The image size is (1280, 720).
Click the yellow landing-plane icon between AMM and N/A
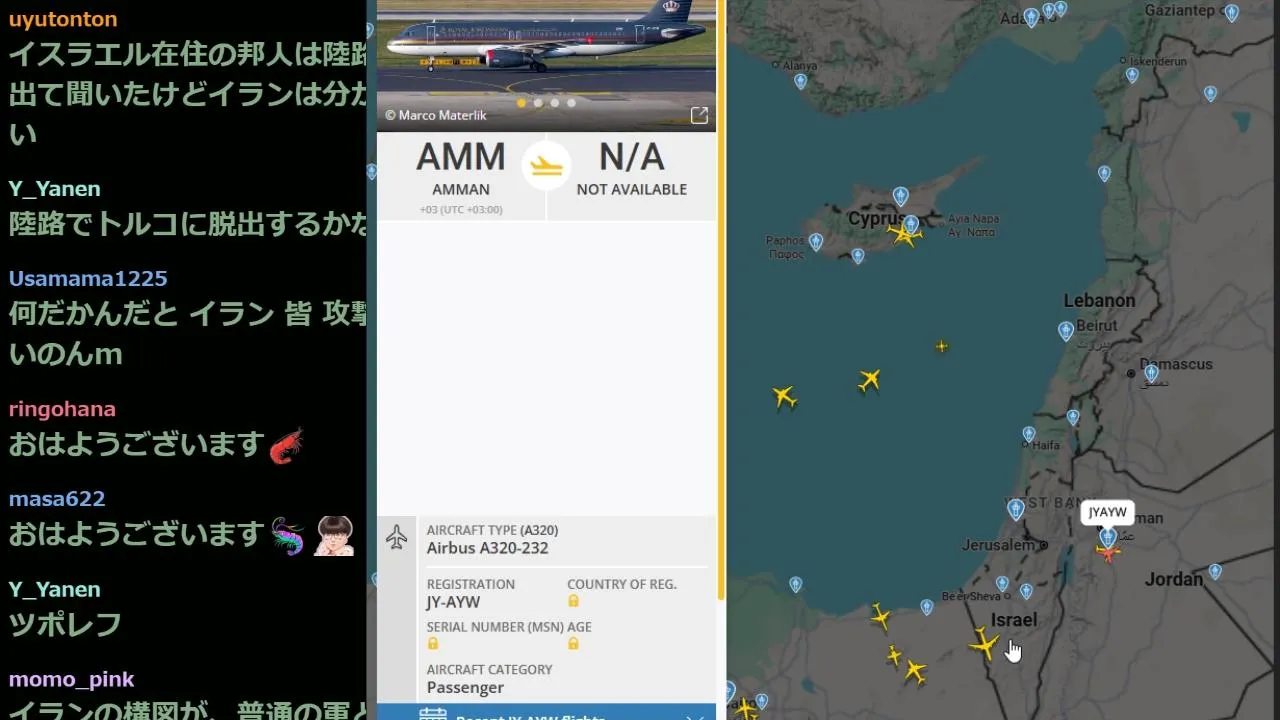coord(547,166)
